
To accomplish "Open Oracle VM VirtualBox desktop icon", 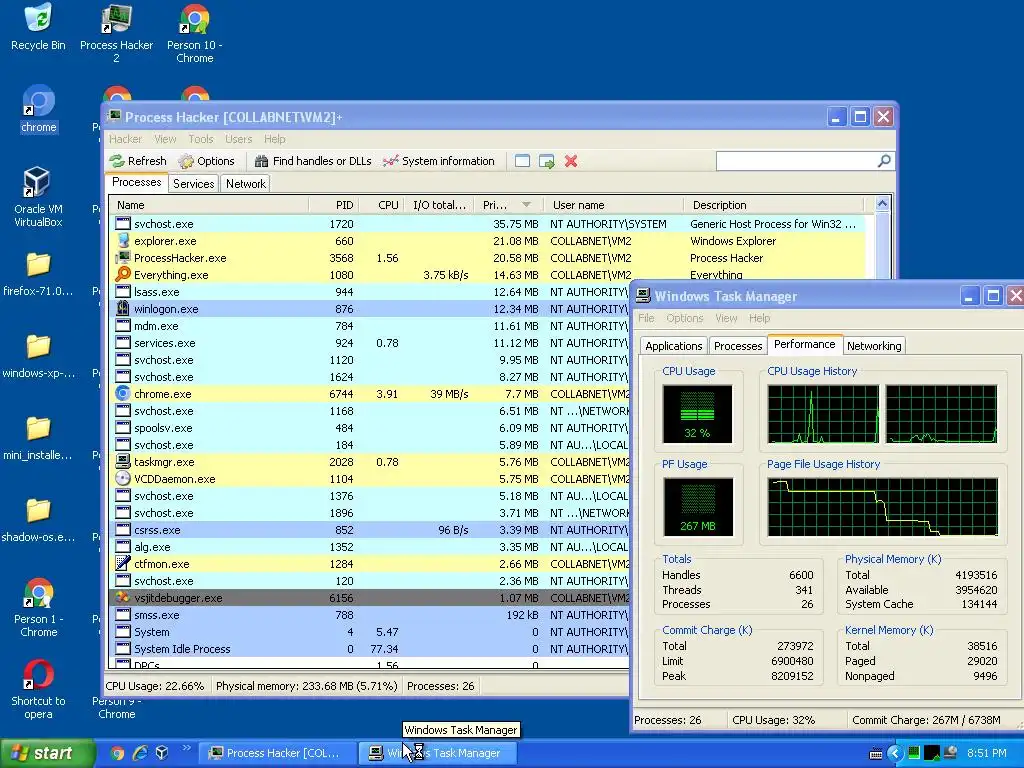I will (x=38, y=197).
